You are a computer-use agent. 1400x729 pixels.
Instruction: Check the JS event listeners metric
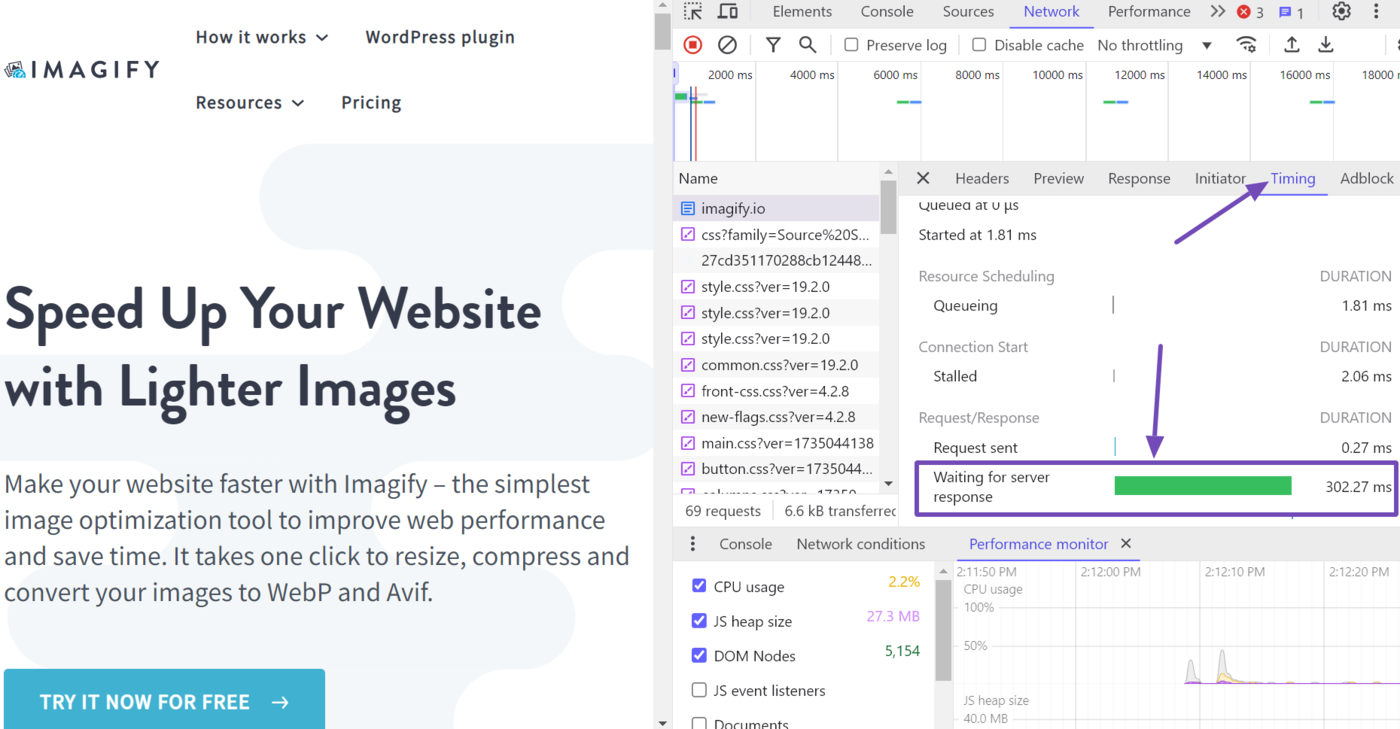pyautogui.click(x=699, y=690)
